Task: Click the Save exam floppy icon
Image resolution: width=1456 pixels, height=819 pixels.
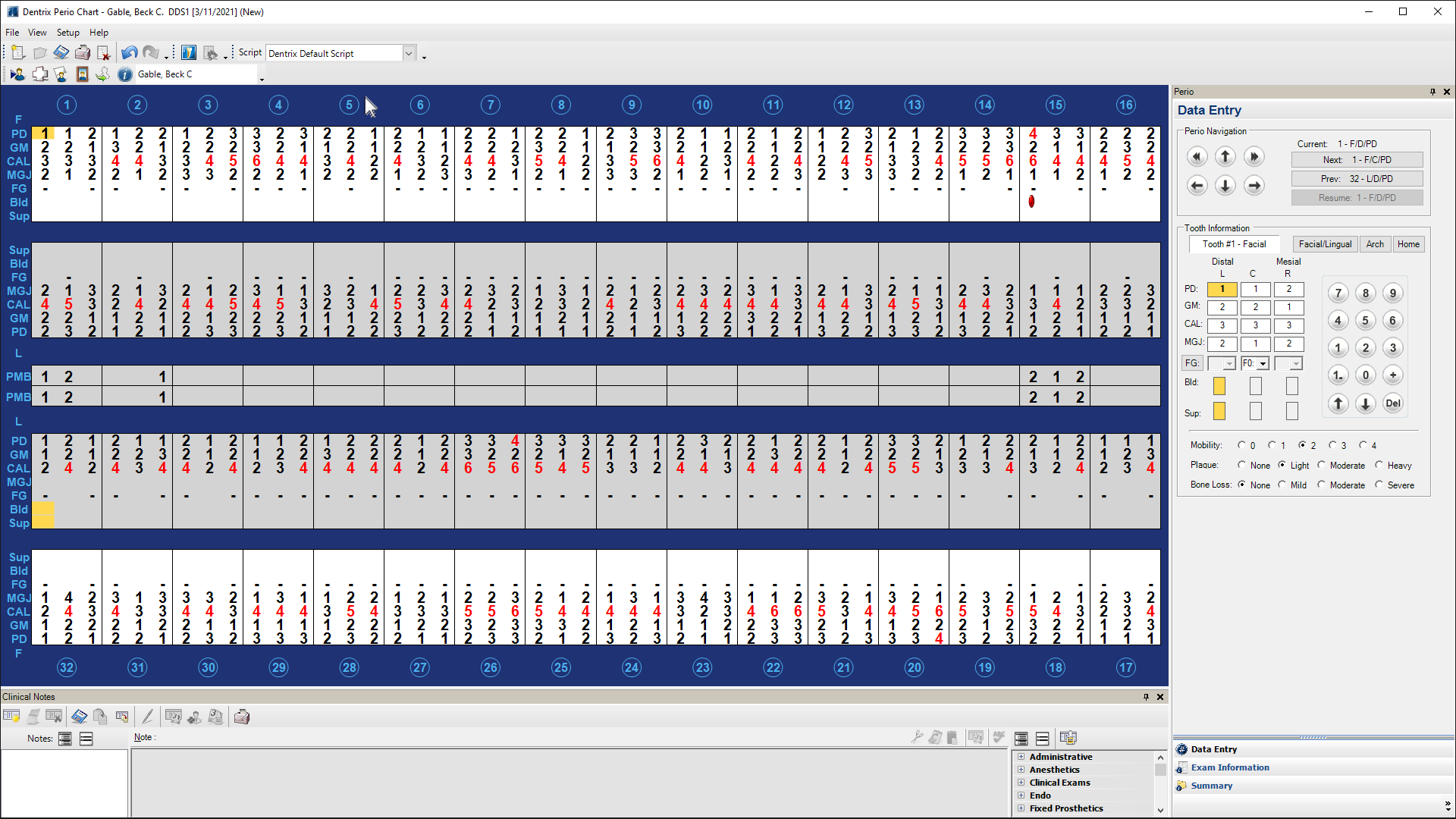Action: 61,53
